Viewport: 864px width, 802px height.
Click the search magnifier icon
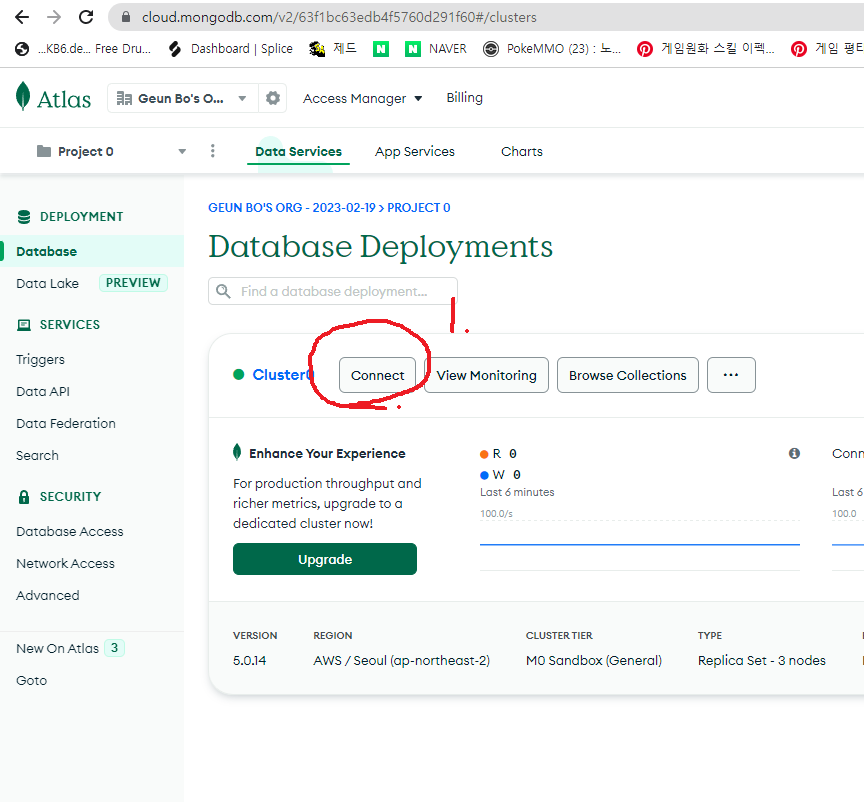(223, 291)
